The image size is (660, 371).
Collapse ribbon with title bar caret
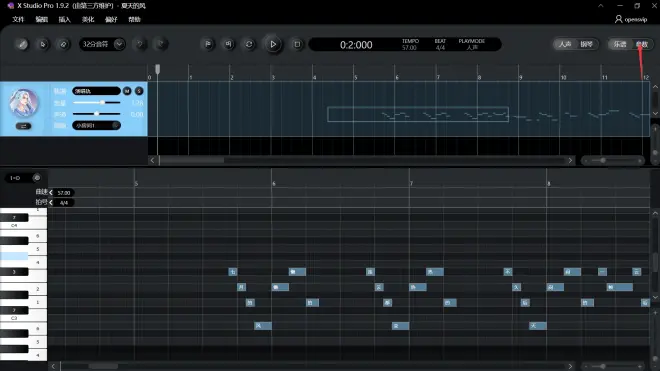click(x=601, y=6)
